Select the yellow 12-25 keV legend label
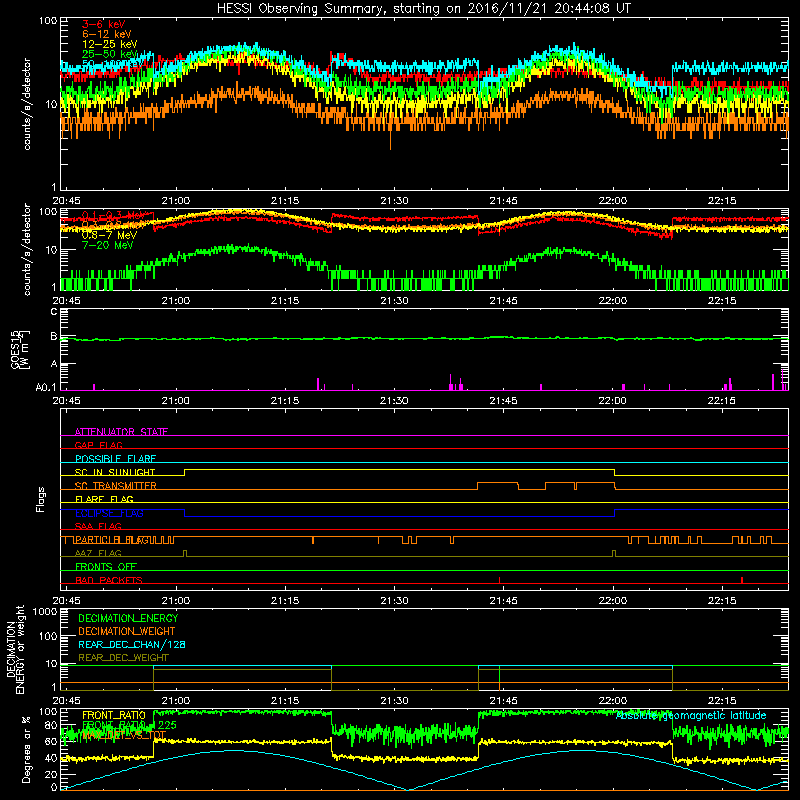Screen dimensions: 800x800 pos(110,44)
